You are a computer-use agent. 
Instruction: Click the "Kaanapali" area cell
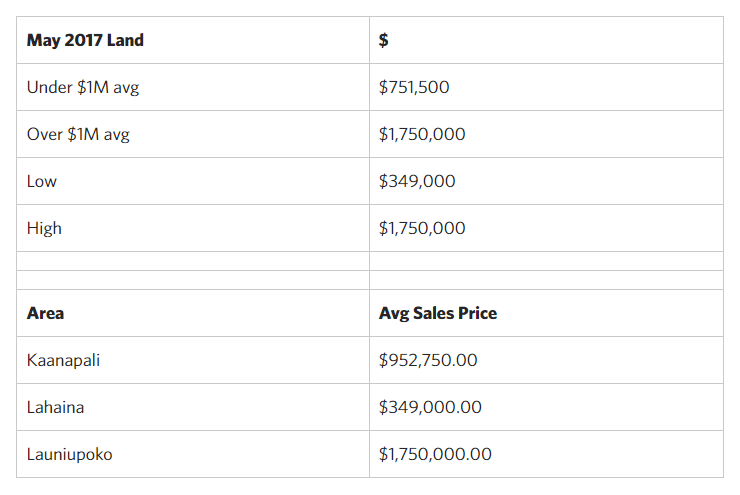[63, 360]
